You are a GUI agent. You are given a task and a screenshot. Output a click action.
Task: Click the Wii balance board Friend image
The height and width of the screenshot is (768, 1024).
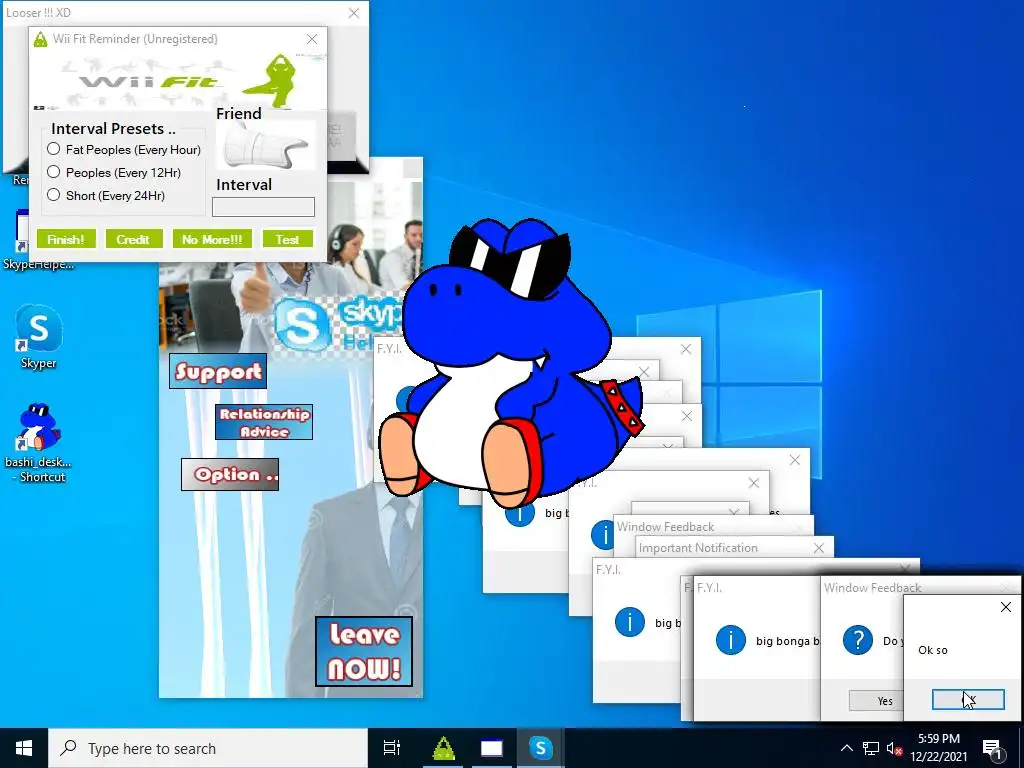click(264, 146)
